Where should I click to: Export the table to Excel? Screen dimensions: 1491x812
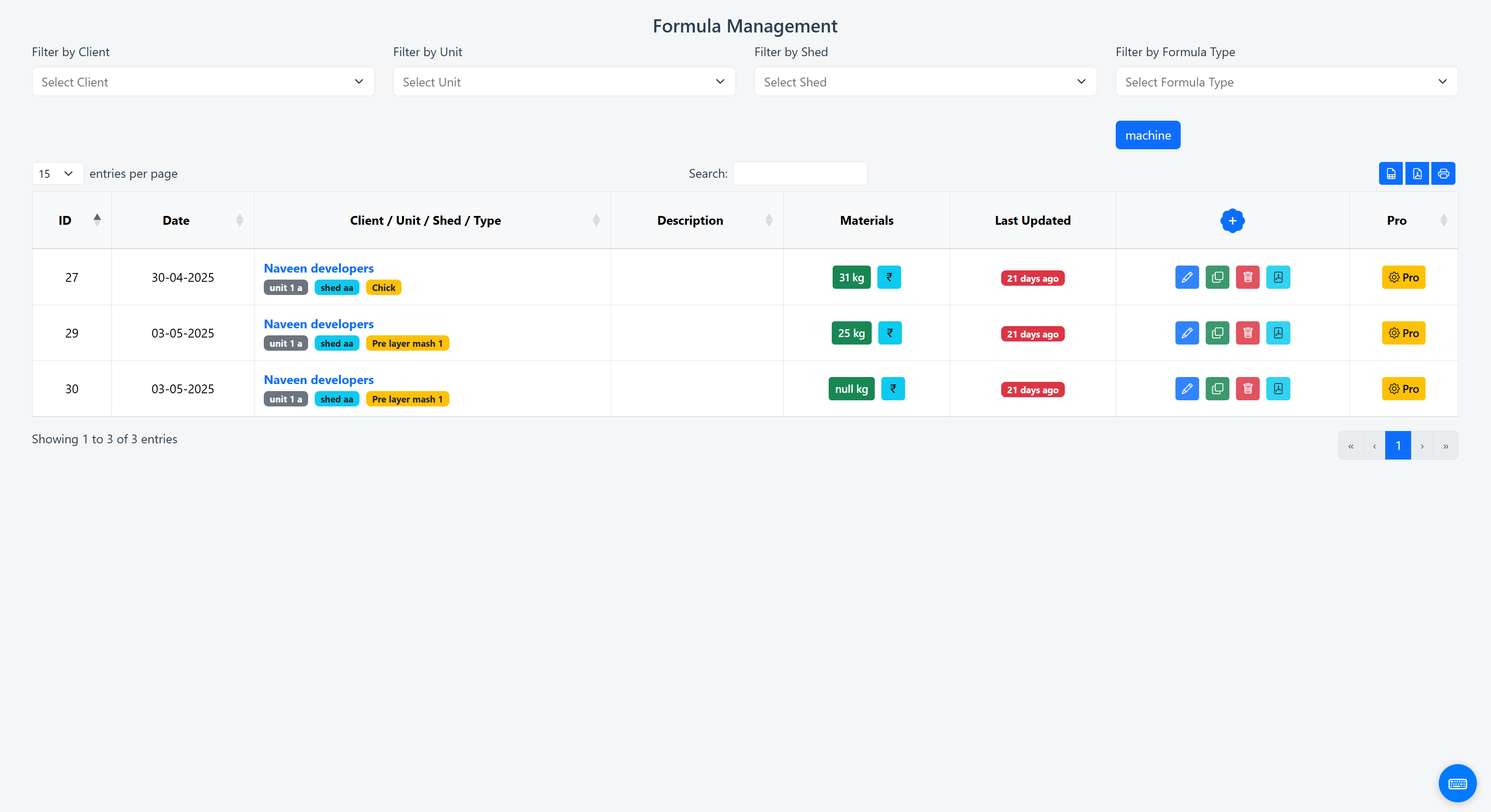coord(1391,173)
